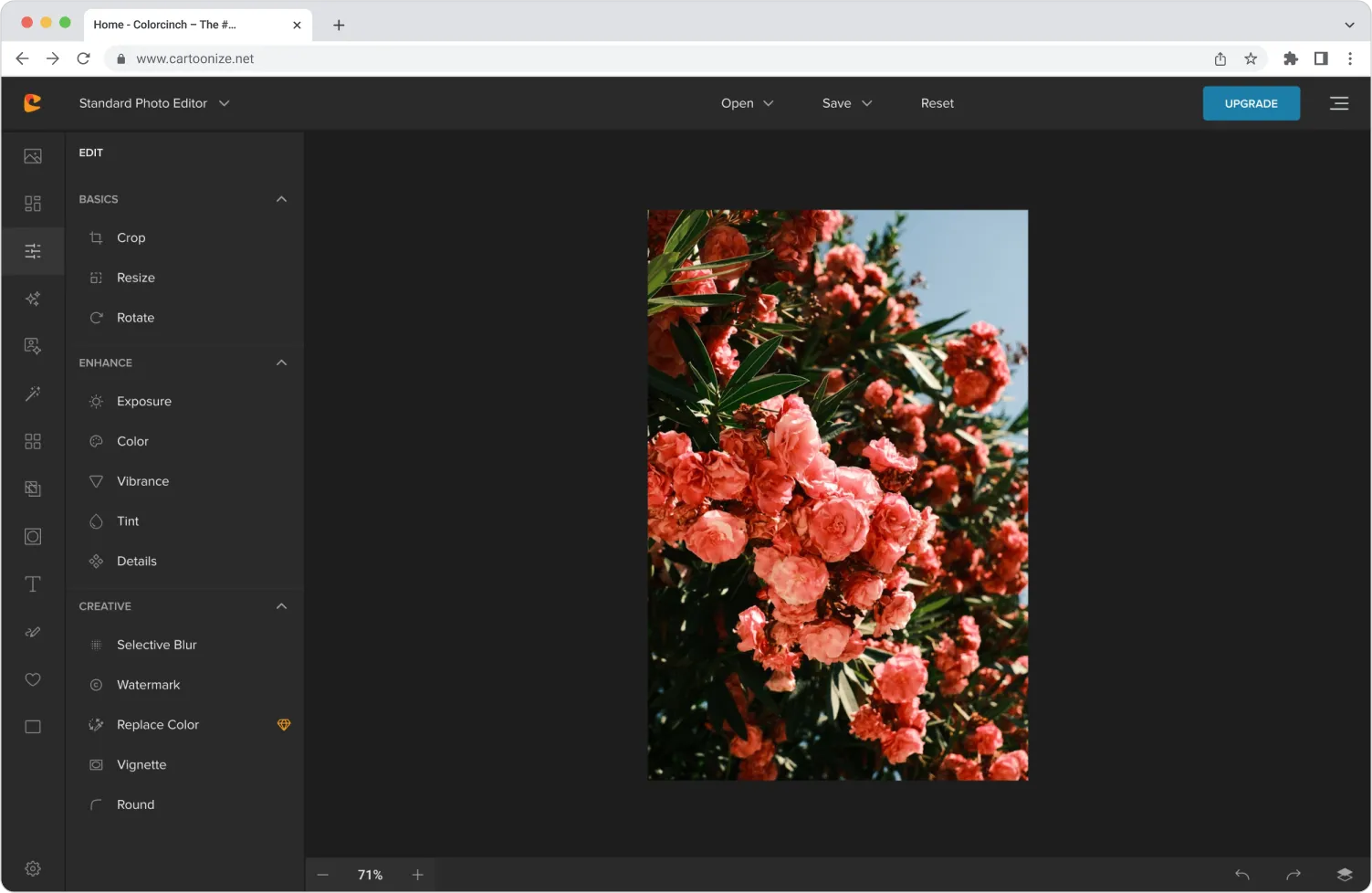Click the undo arrow icon
Screen dimensions: 1372x893
1242,875
